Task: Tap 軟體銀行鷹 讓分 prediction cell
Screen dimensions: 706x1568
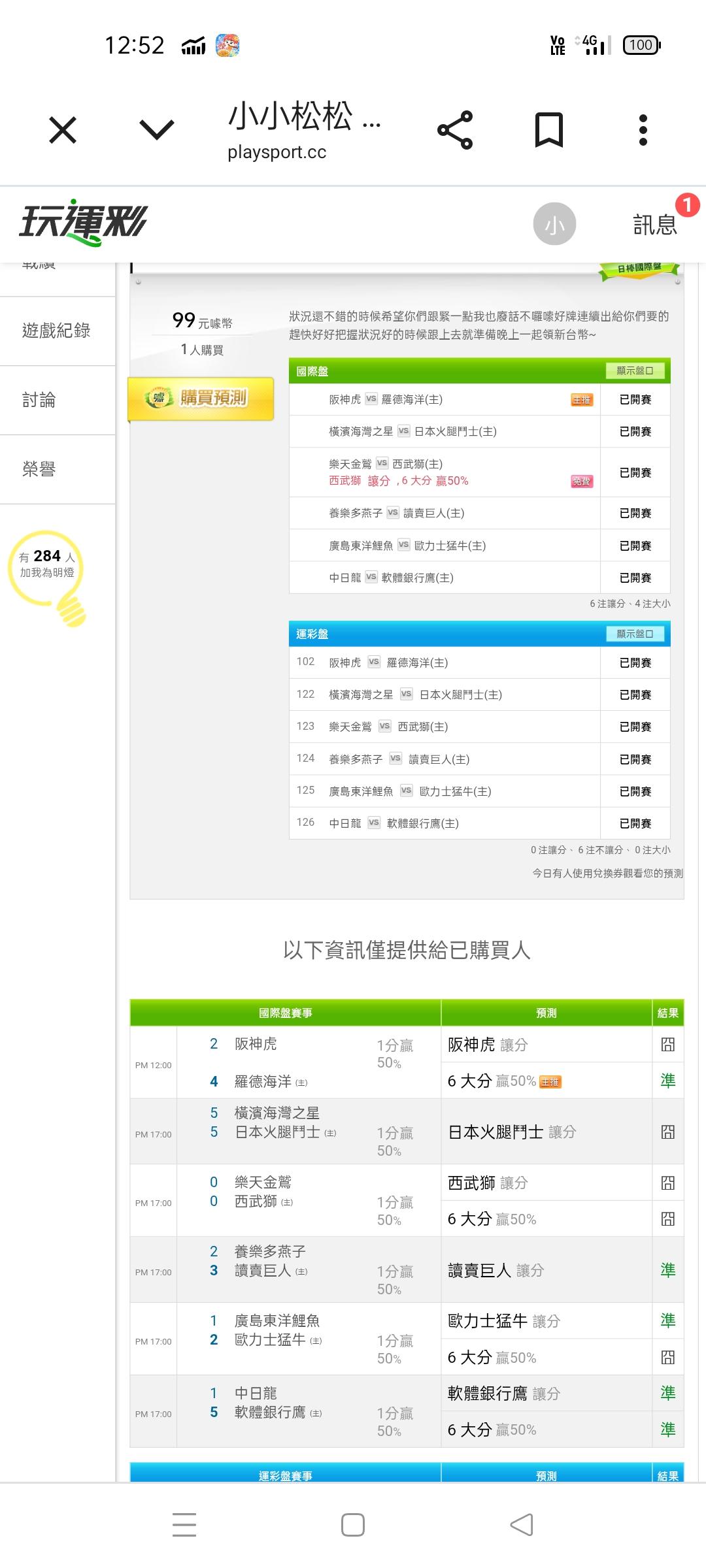Action: [546, 1394]
